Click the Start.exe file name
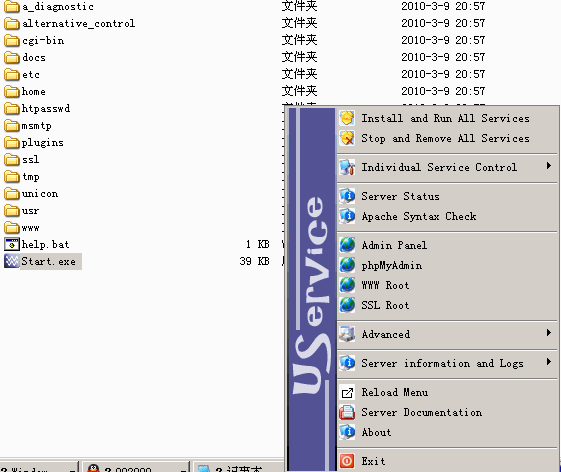Image resolution: width=561 pixels, height=472 pixels. pos(48,261)
